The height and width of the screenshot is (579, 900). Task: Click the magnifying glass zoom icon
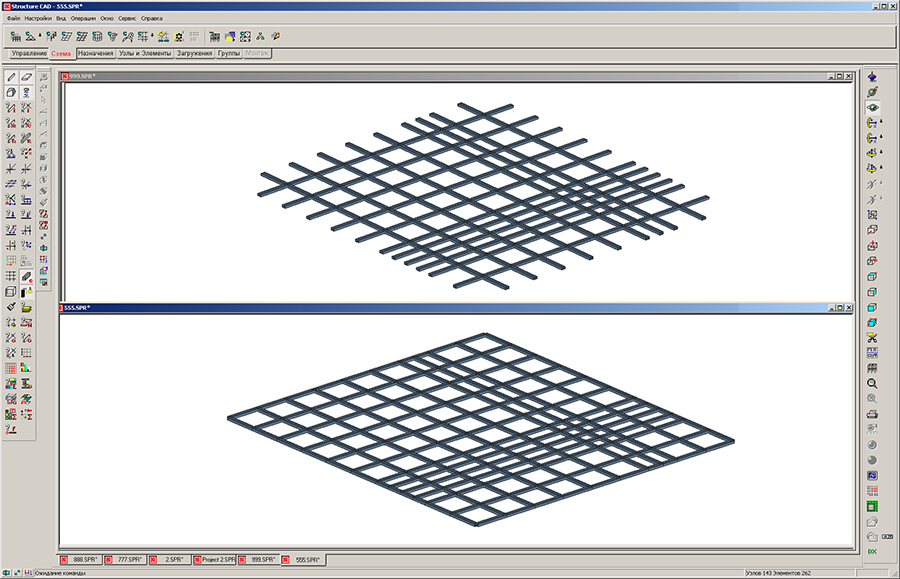[872, 383]
